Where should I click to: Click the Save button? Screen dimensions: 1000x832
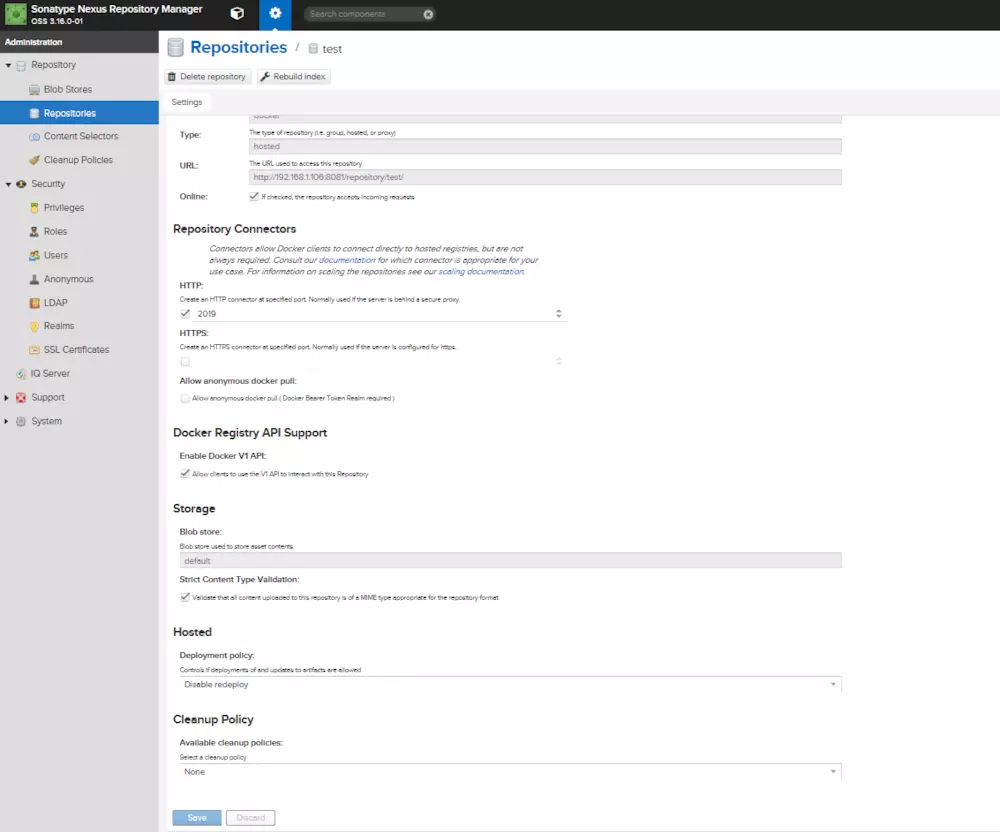(x=197, y=818)
